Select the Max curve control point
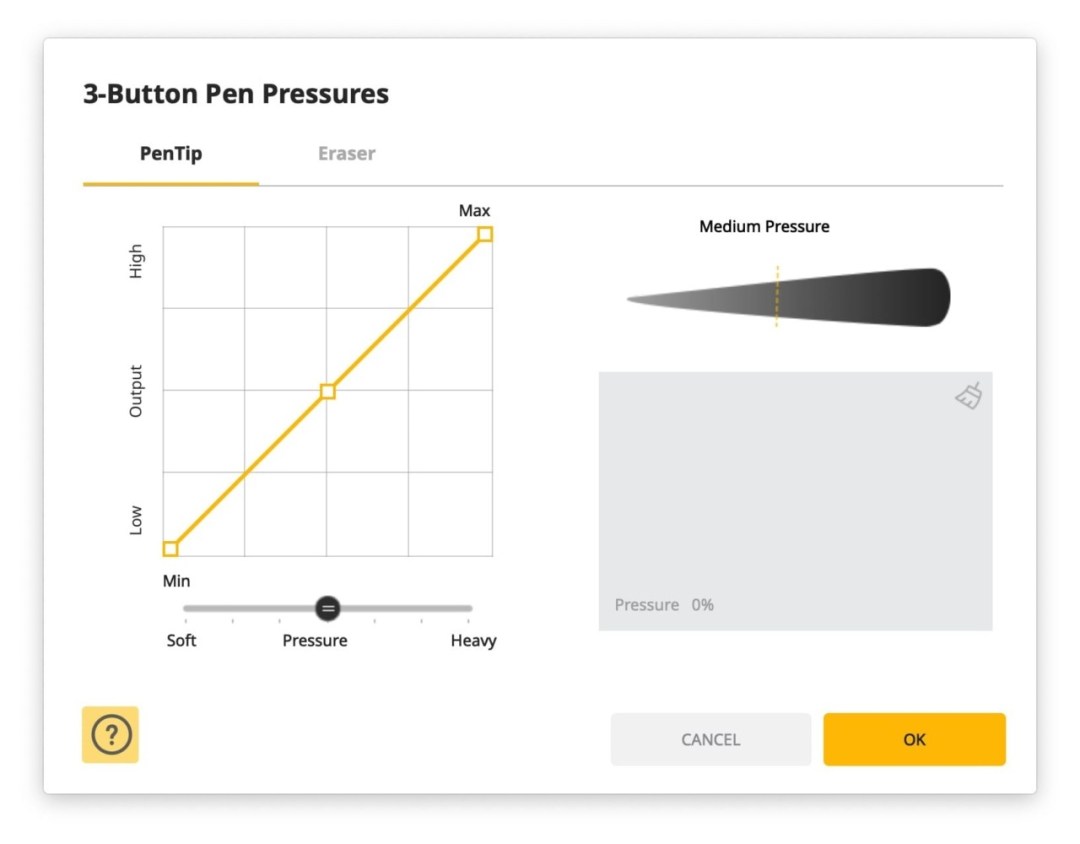 tap(485, 234)
